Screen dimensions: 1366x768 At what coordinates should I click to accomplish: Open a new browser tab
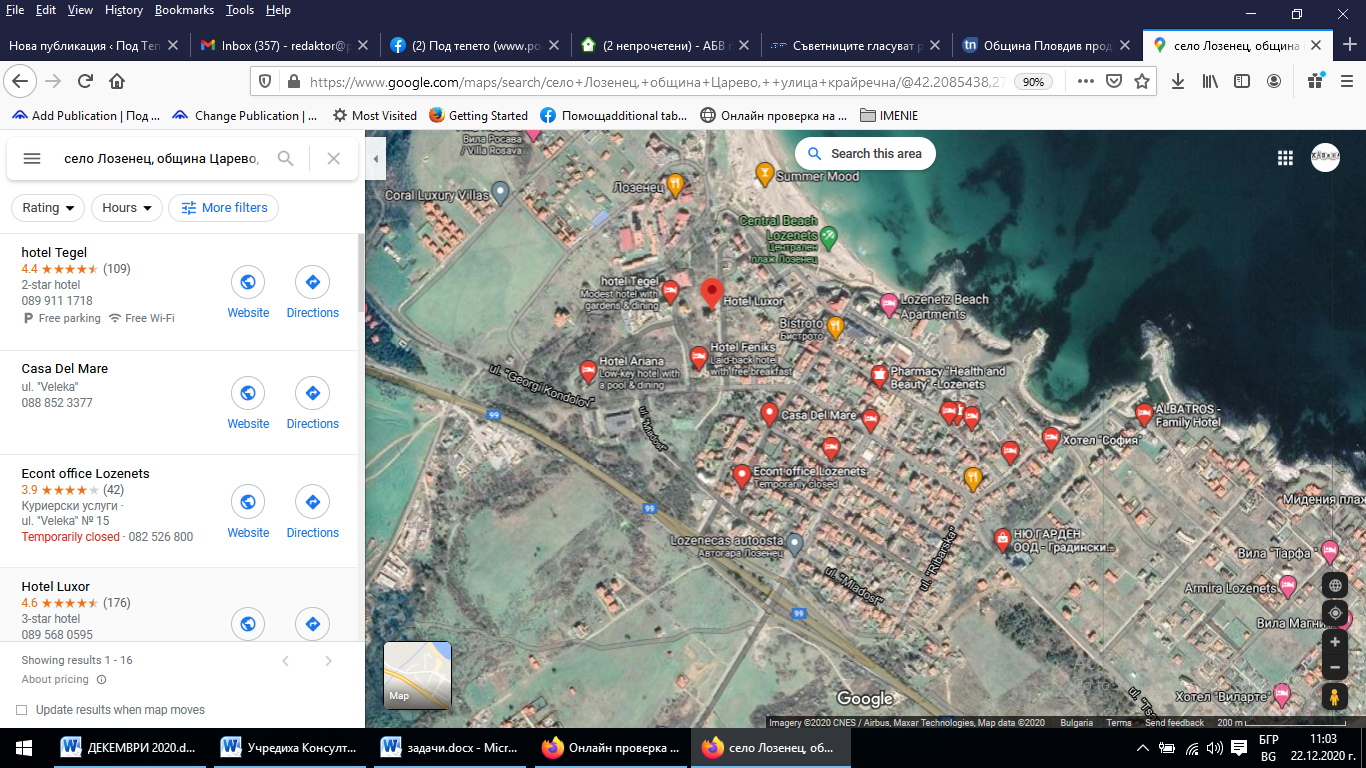pyautogui.click(x=1348, y=45)
